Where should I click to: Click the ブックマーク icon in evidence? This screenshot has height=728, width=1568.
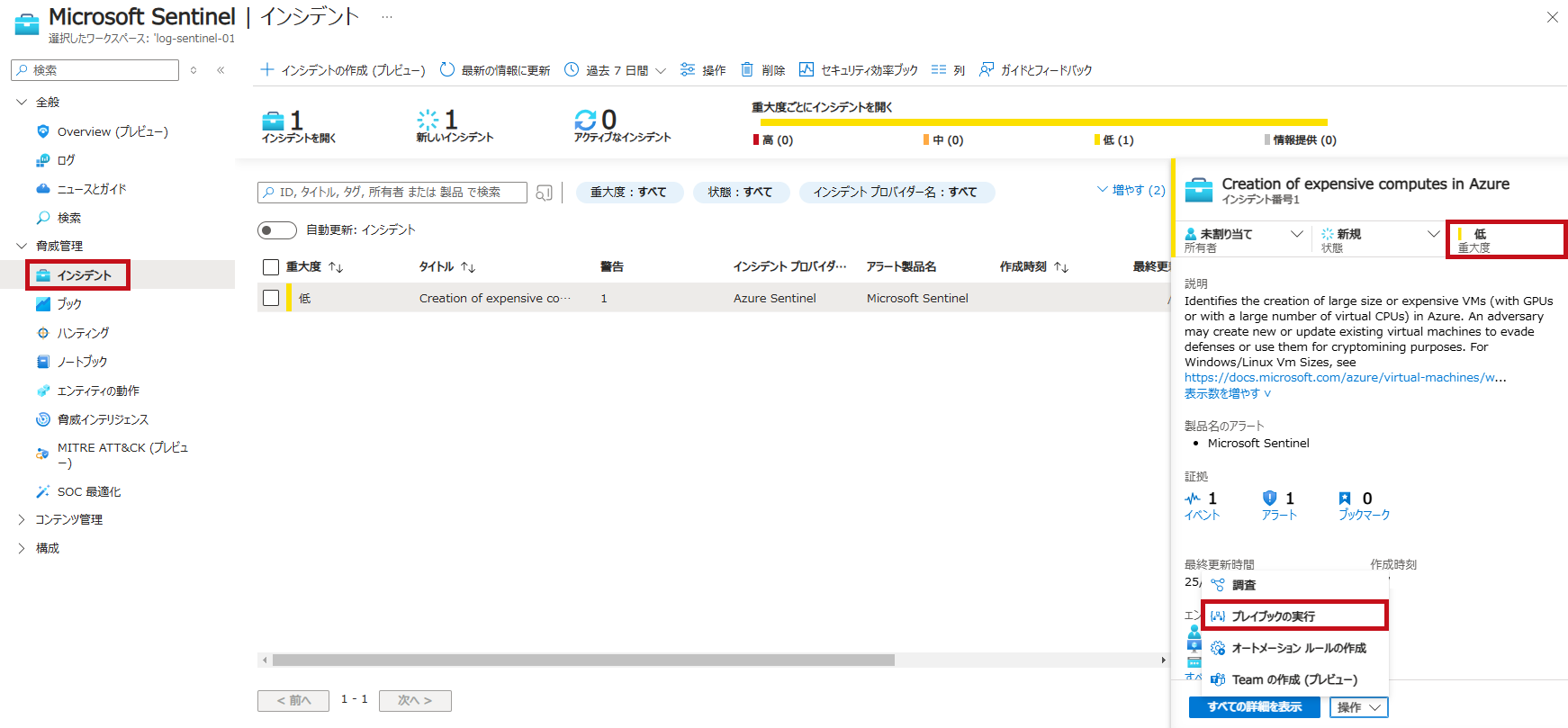pos(1345,499)
